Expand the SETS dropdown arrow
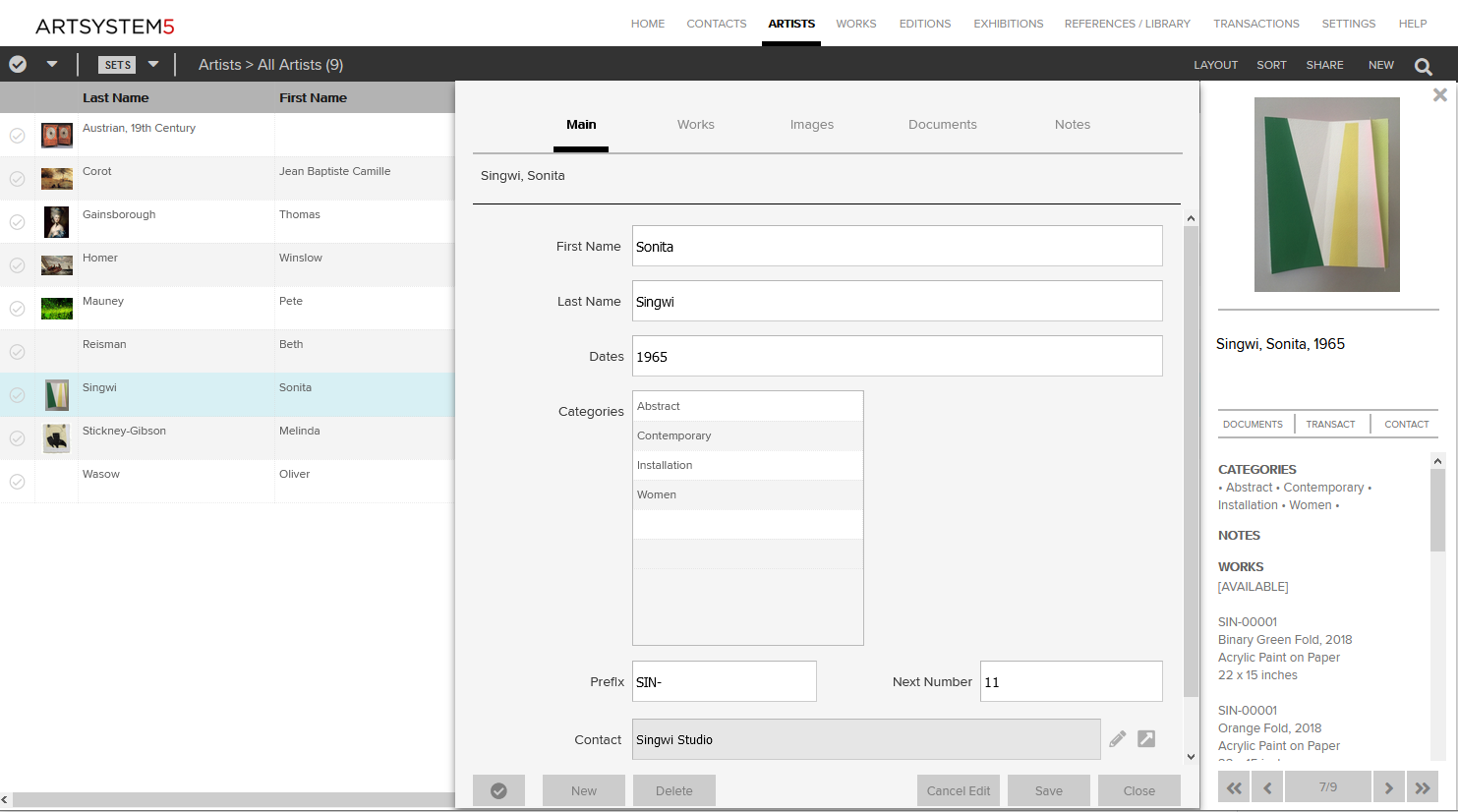Viewport: 1458px width, 812px height. (153, 65)
